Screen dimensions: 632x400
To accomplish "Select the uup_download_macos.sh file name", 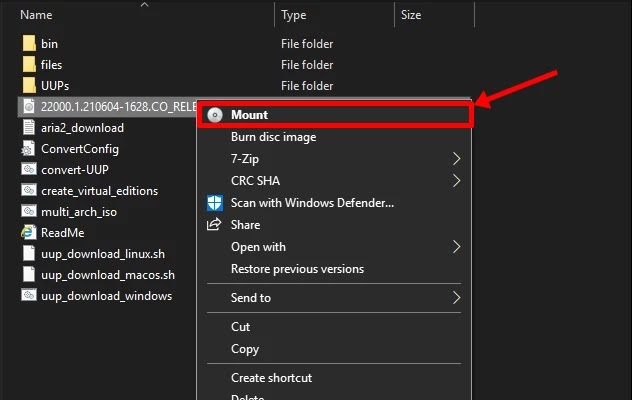I will click(108, 275).
